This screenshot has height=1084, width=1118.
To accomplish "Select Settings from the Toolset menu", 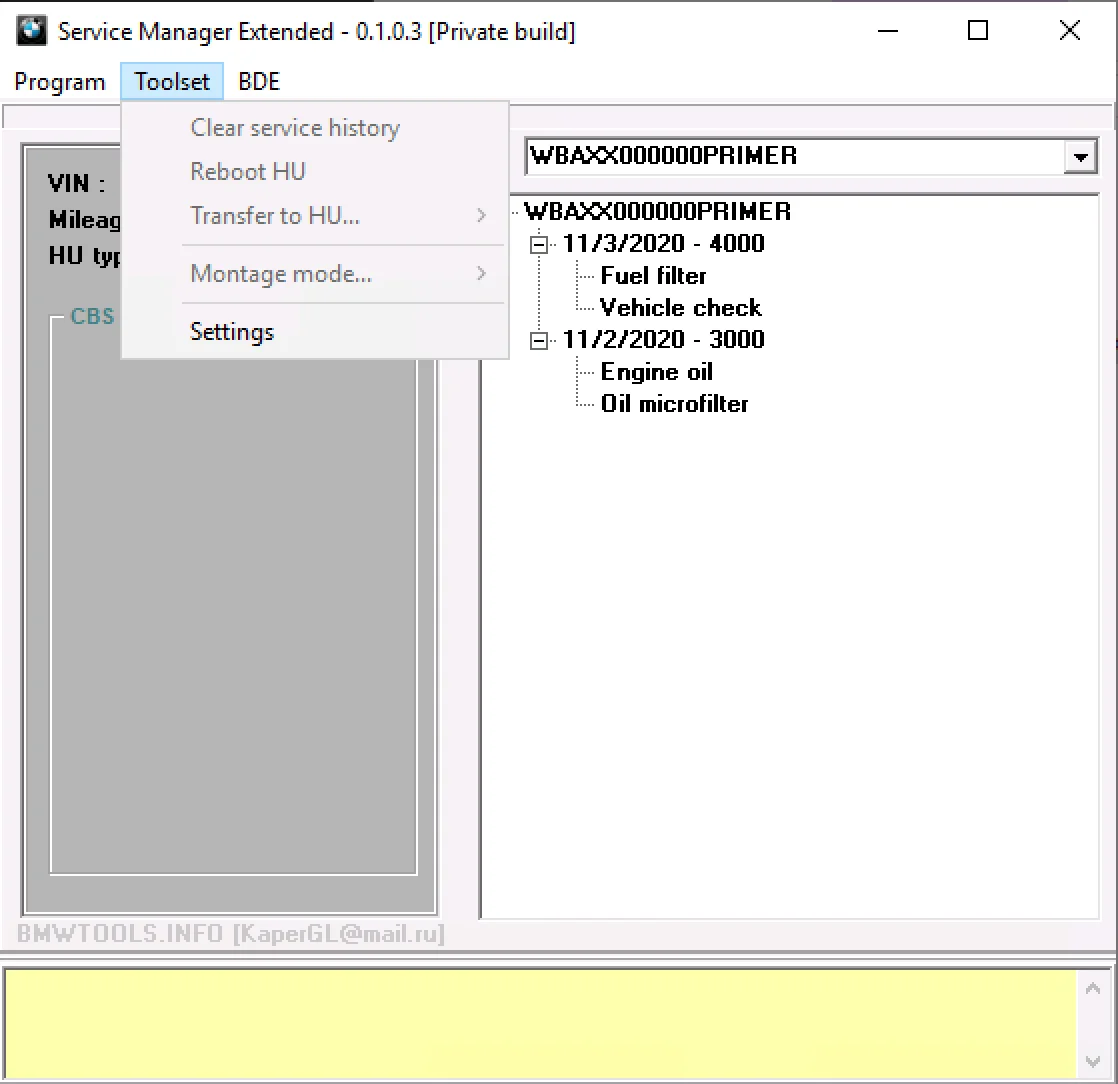I will click(x=232, y=332).
